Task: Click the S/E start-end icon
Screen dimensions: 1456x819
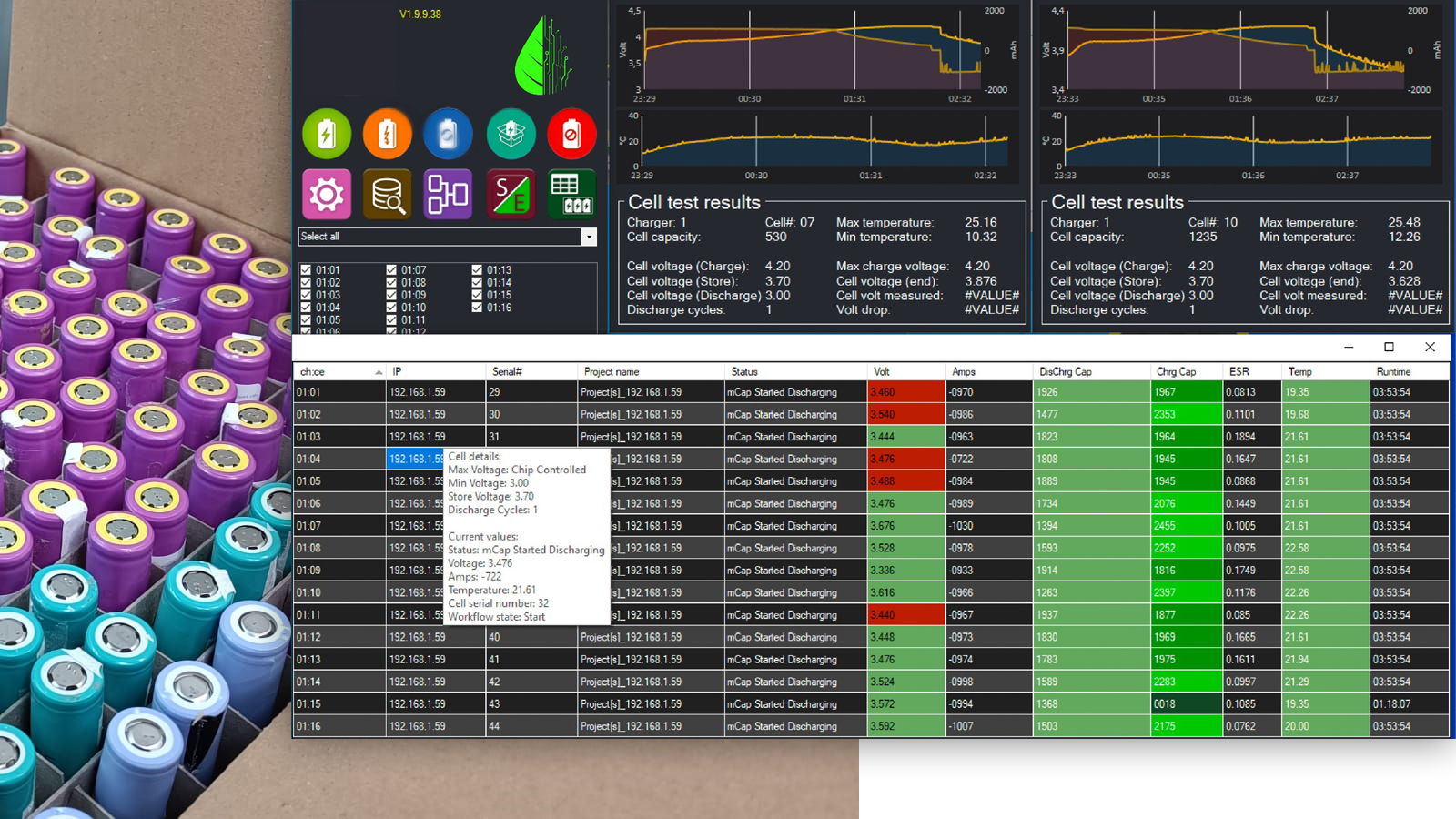Action: pyautogui.click(x=511, y=194)
